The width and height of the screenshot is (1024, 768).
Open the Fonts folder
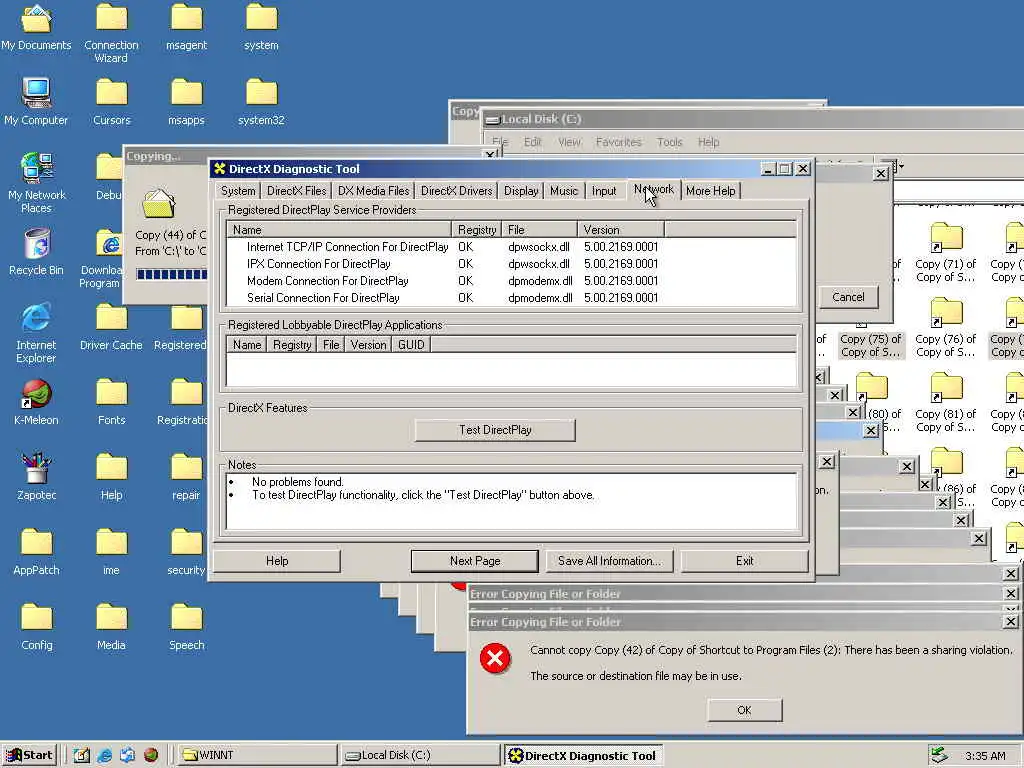point(112,402)
